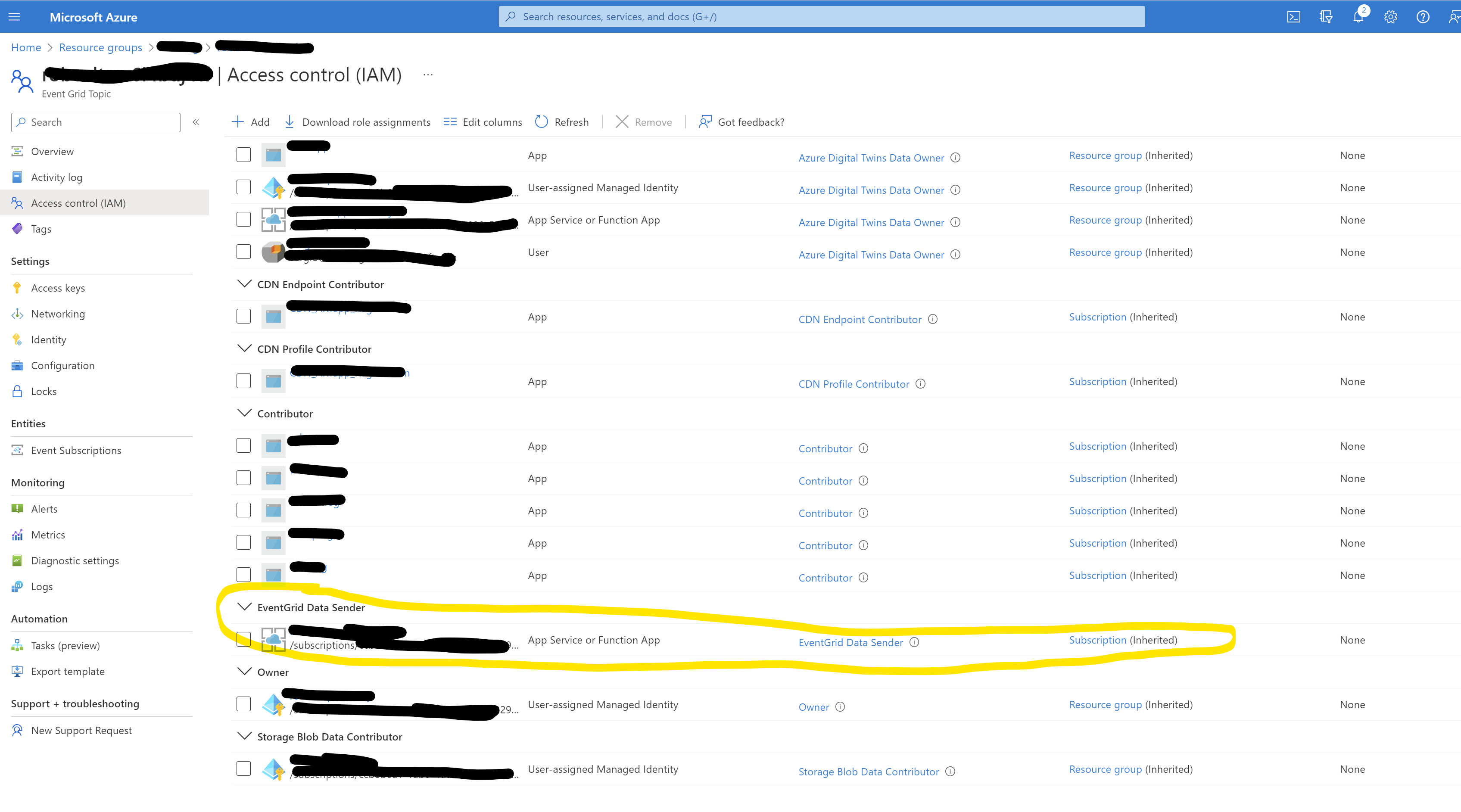Select the User row under Azure Digital Twins
This screenshot has height=812, width=1461.
coord(243,251)
